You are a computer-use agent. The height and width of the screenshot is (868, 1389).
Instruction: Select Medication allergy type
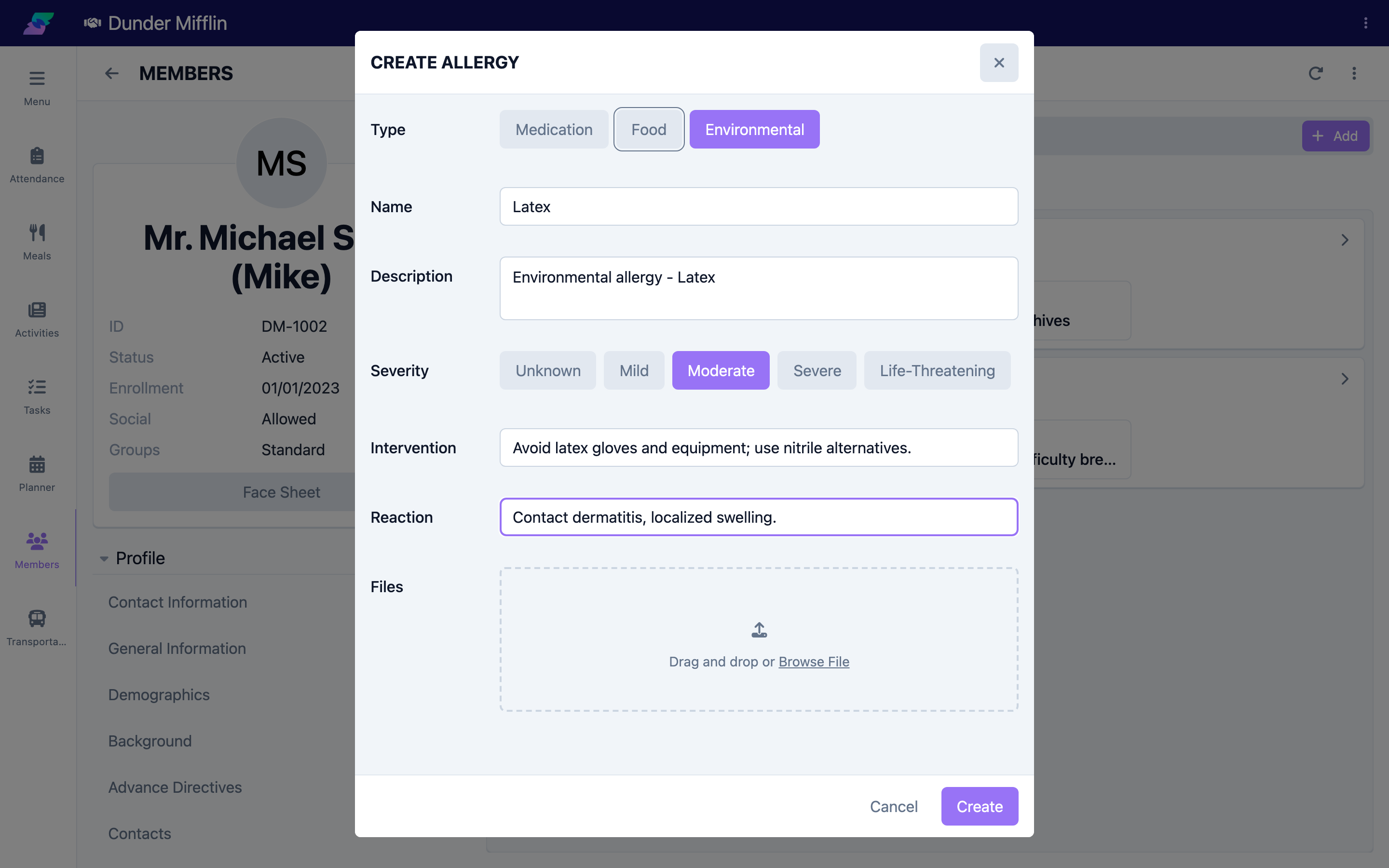[553, 129]
